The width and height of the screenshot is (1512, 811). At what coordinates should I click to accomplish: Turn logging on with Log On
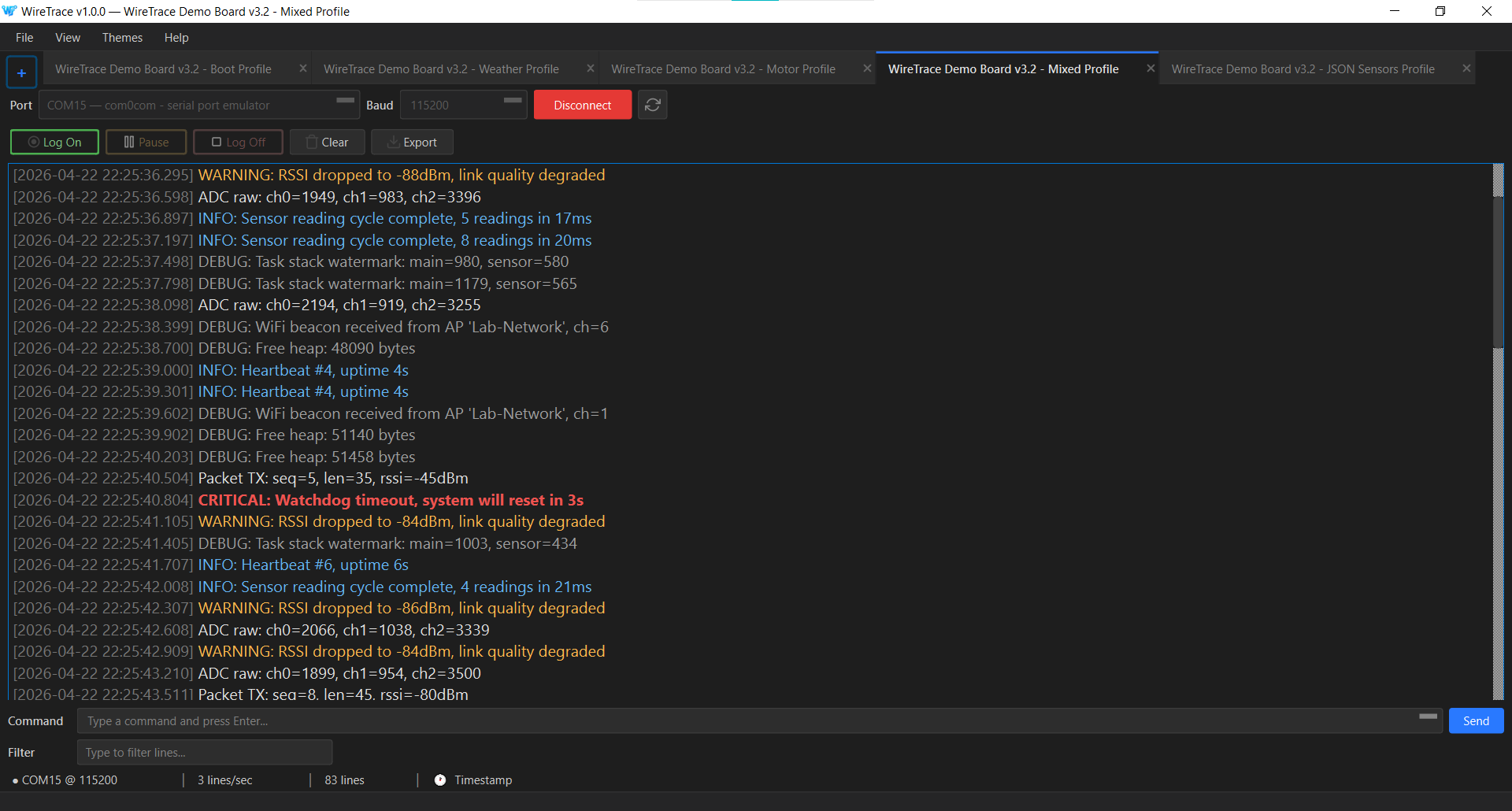(x=54, y=142)
